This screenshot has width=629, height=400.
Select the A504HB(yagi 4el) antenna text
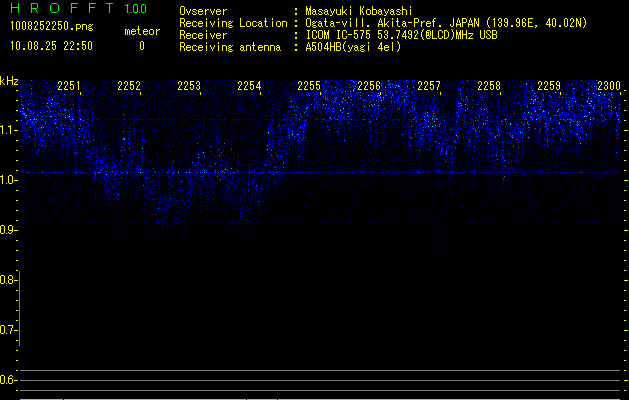pos(353,47)
